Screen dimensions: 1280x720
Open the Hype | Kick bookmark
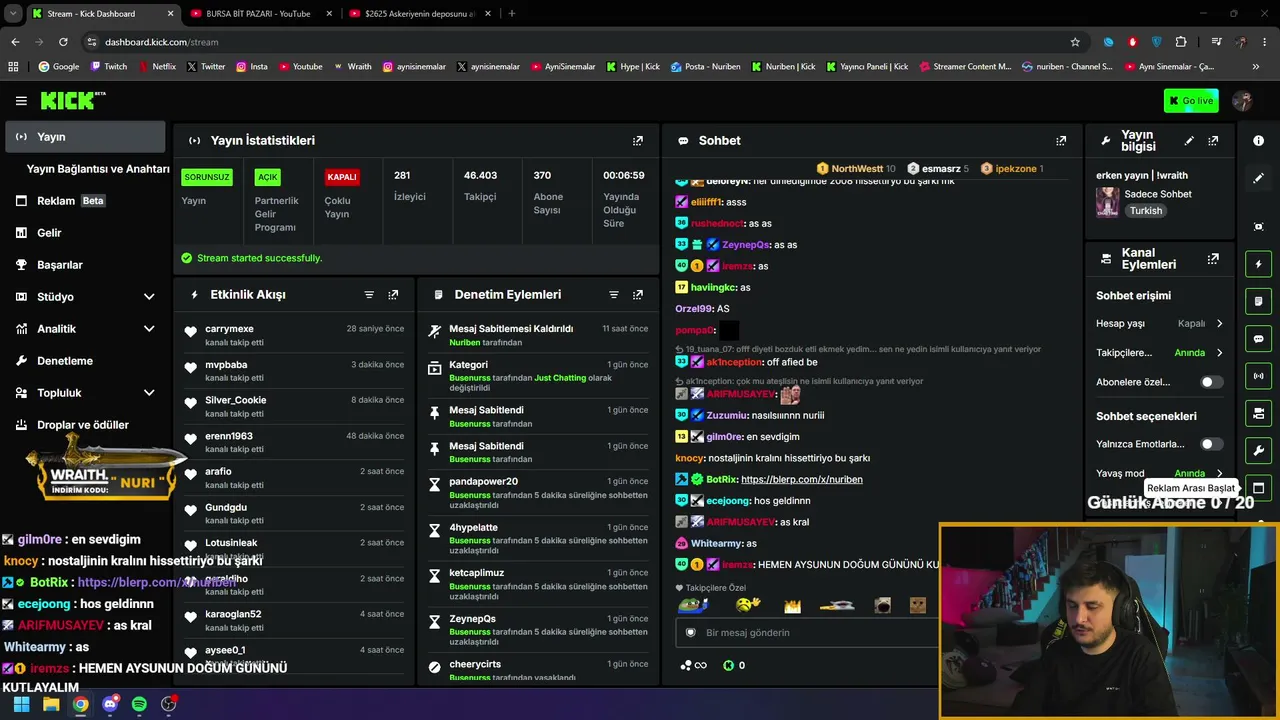[633, 67]
